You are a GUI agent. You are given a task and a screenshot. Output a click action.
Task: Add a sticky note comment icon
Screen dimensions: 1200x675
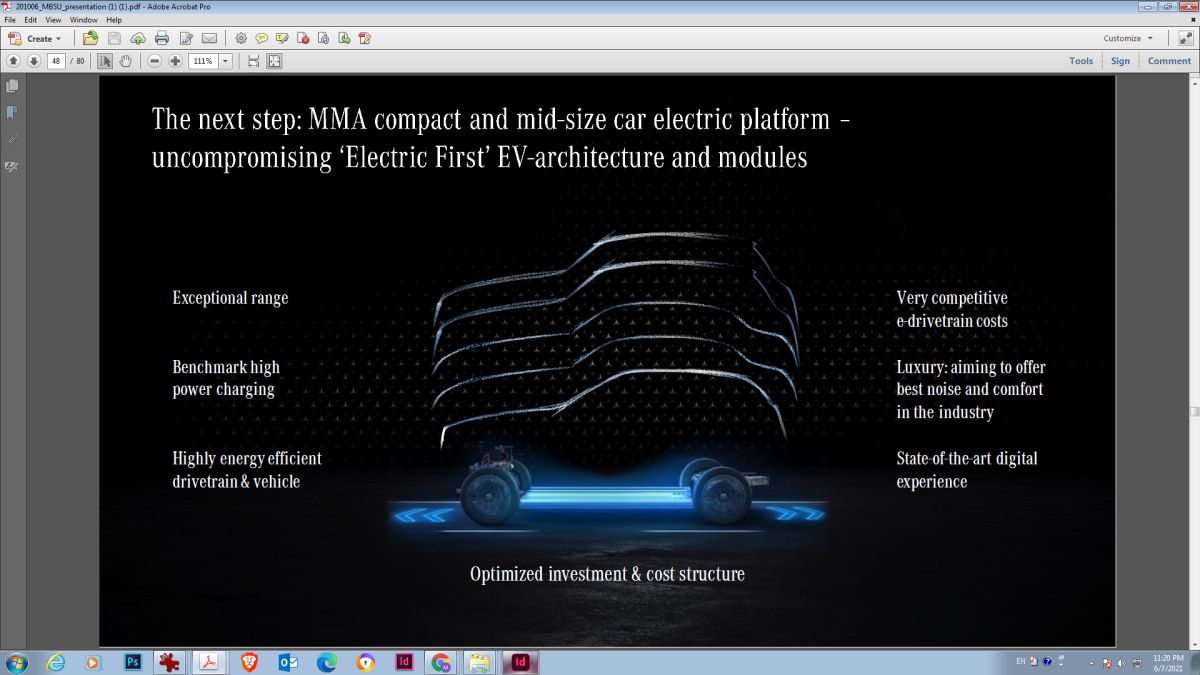tap(262, 38)
